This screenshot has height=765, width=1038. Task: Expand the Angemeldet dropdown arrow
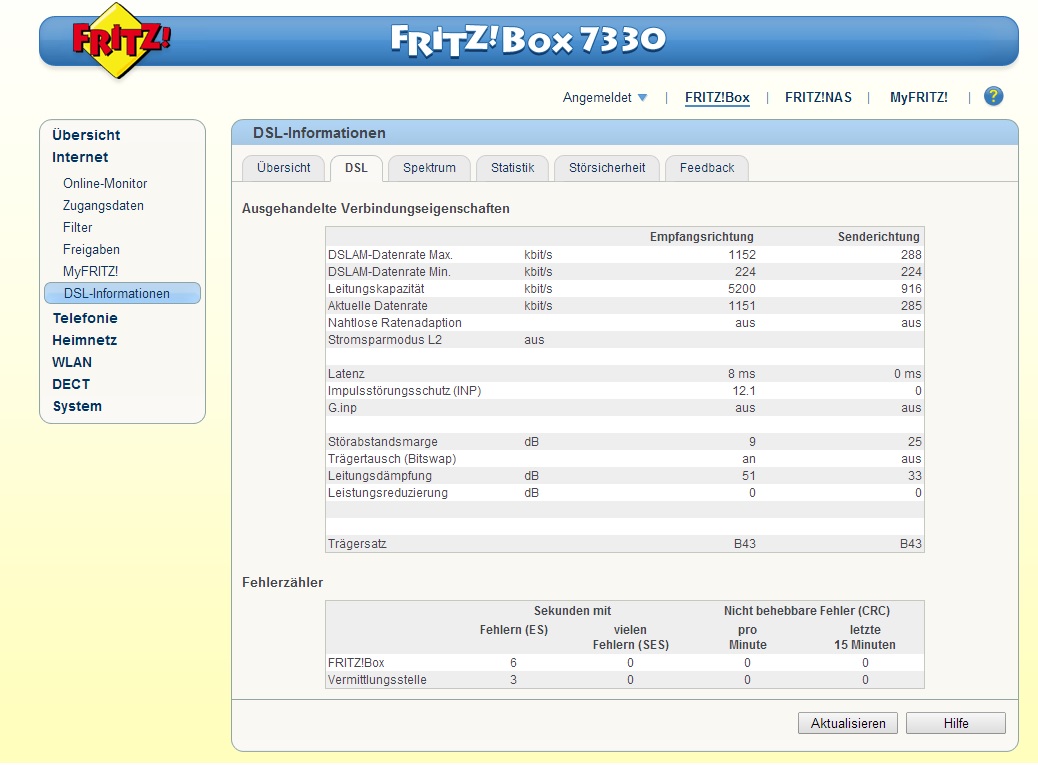click(642, 97)
